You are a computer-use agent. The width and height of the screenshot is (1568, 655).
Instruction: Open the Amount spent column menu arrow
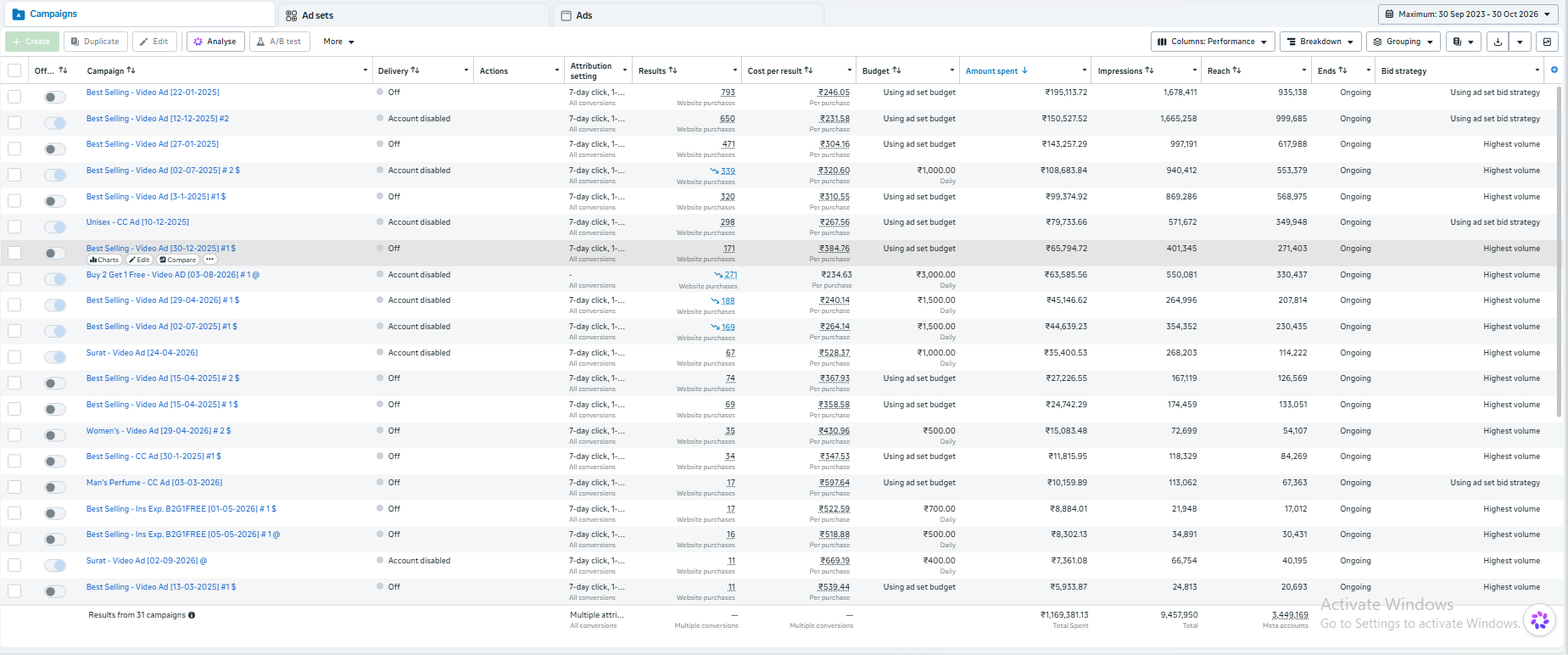coord(1084,70)
